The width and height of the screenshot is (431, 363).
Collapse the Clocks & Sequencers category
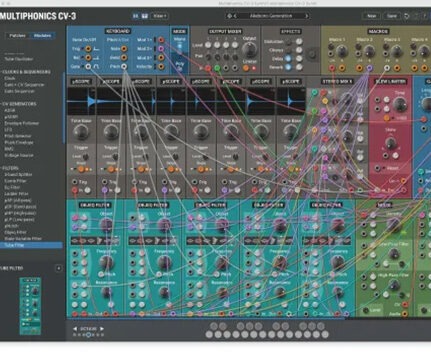point(26,72)
